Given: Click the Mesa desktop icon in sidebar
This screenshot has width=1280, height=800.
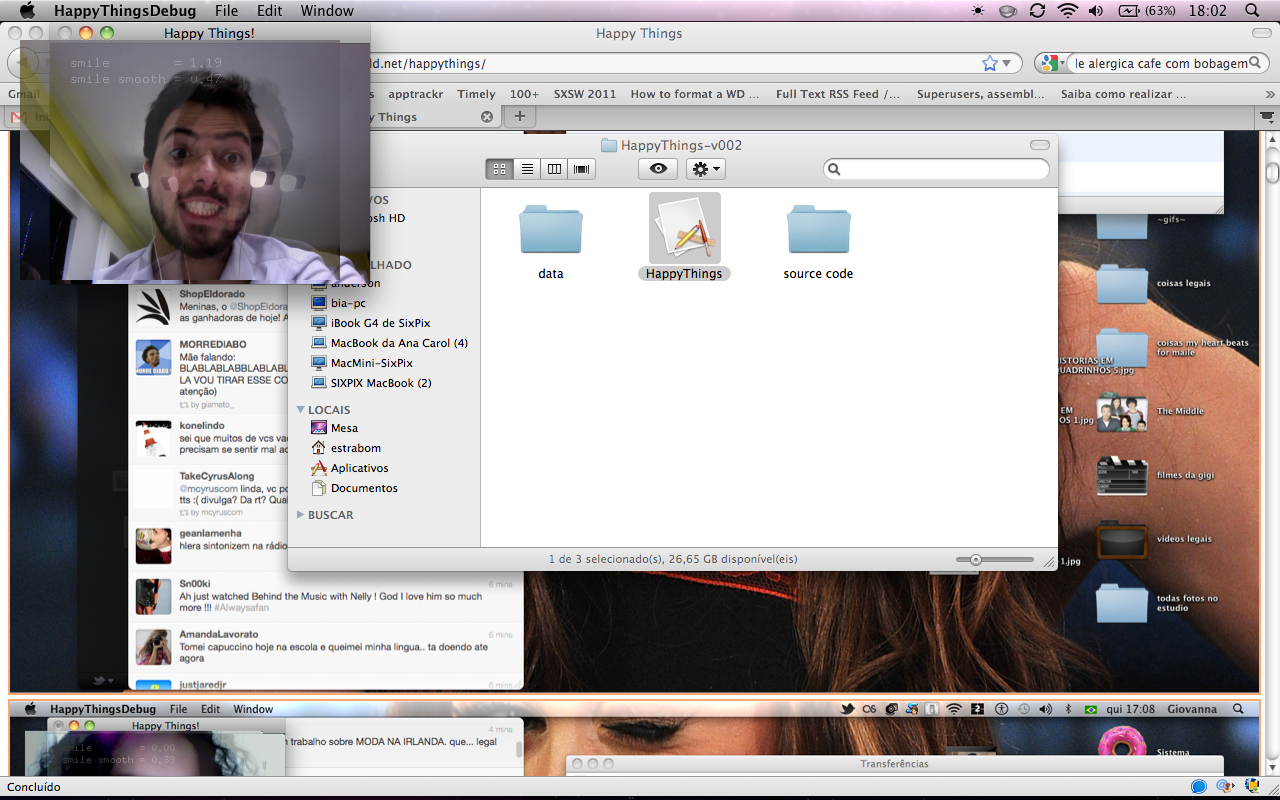Looking at the screenshot, I should (x=319, y=428).
